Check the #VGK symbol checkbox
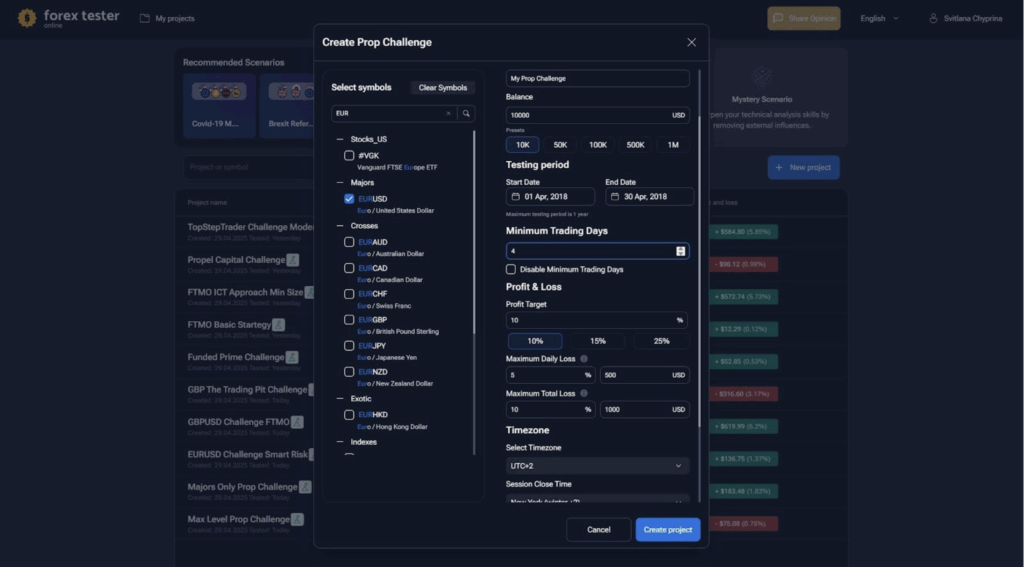The height and width of the screenshot is (567, 1024). [349, 155]
